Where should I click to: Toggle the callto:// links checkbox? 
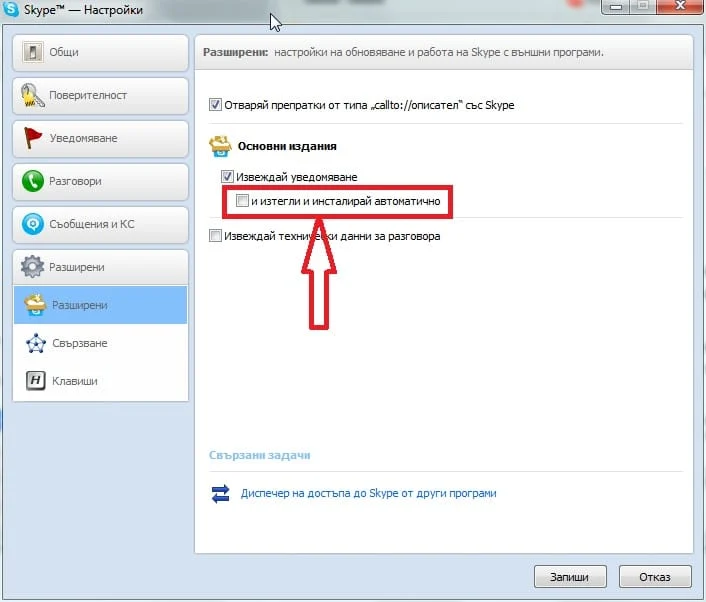click(x=215, y=105)
